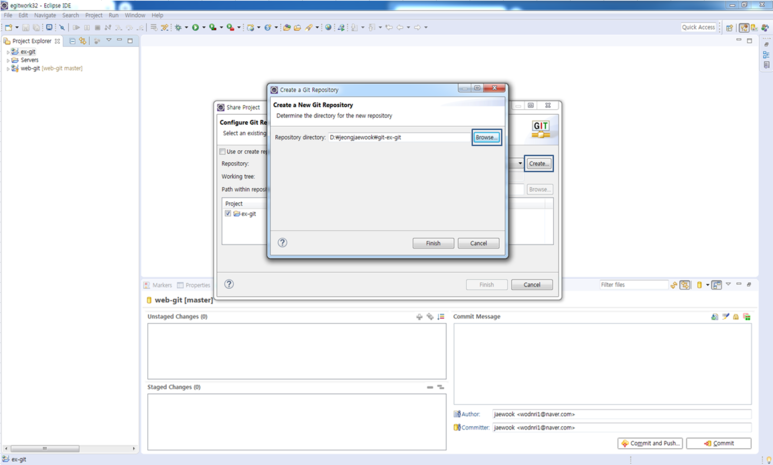Click the New wizard toolbar icon

(x=8, y=28)
